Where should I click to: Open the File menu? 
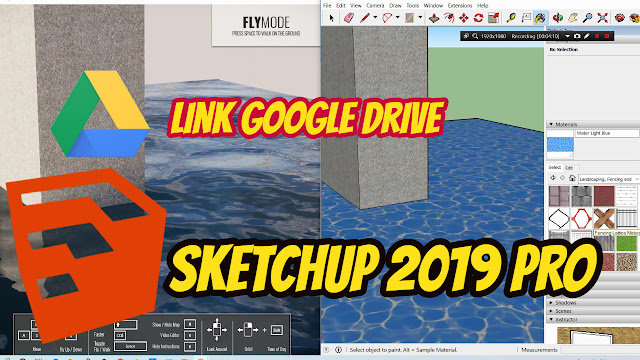[x=327, y=6]
